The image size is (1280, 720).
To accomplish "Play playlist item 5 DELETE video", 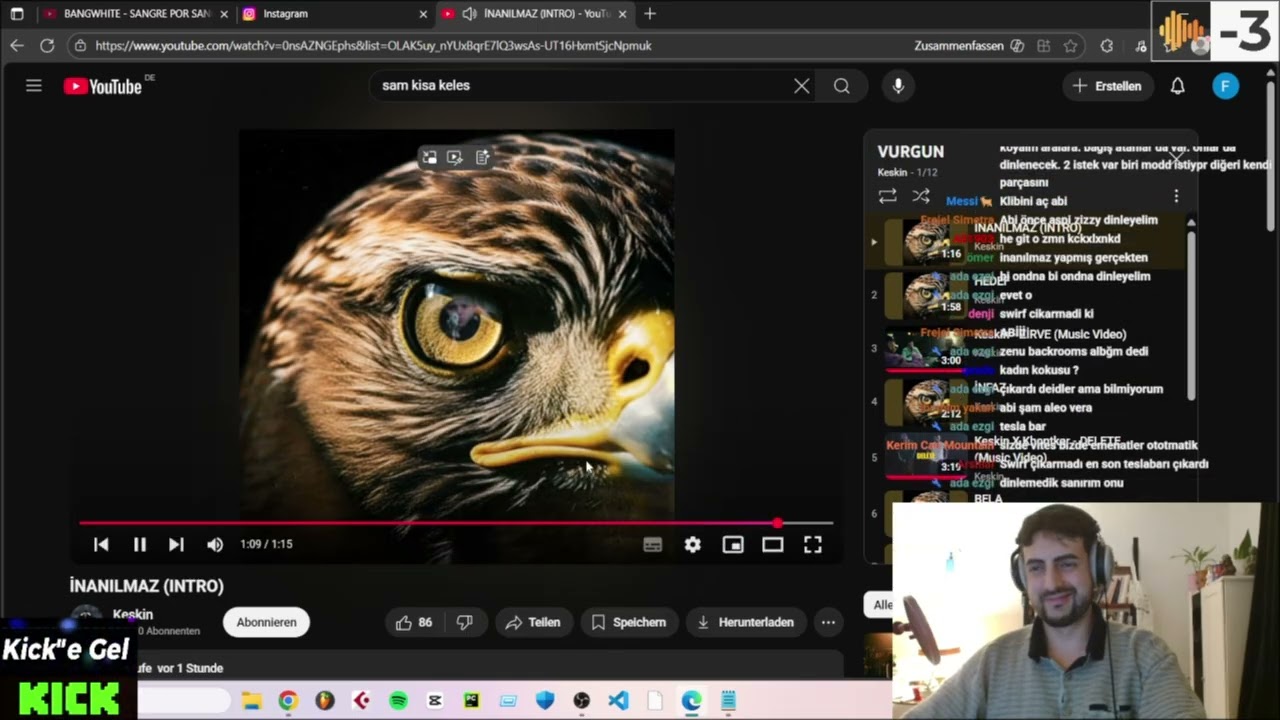I will point(927,457).
